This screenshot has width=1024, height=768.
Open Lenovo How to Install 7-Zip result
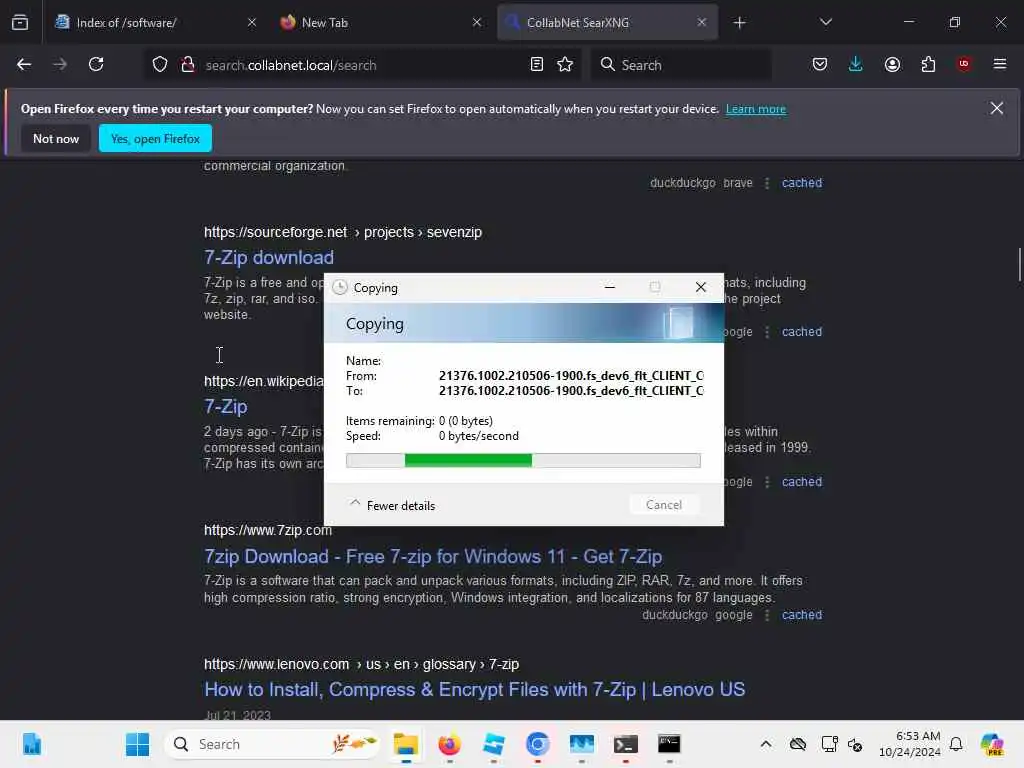click(475, 690)
